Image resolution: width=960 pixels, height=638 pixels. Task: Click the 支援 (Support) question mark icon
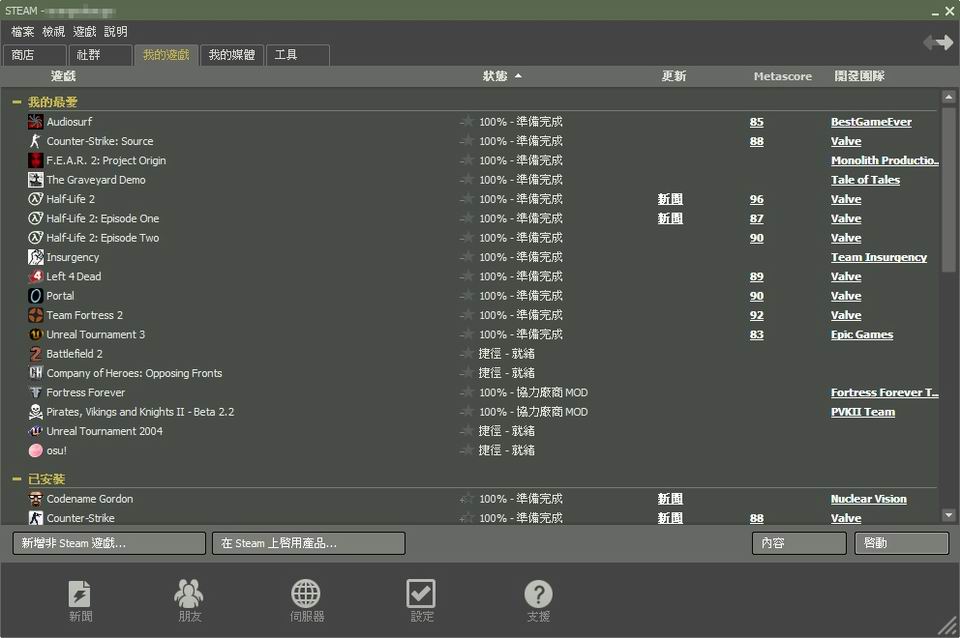[x=538, y=592]
